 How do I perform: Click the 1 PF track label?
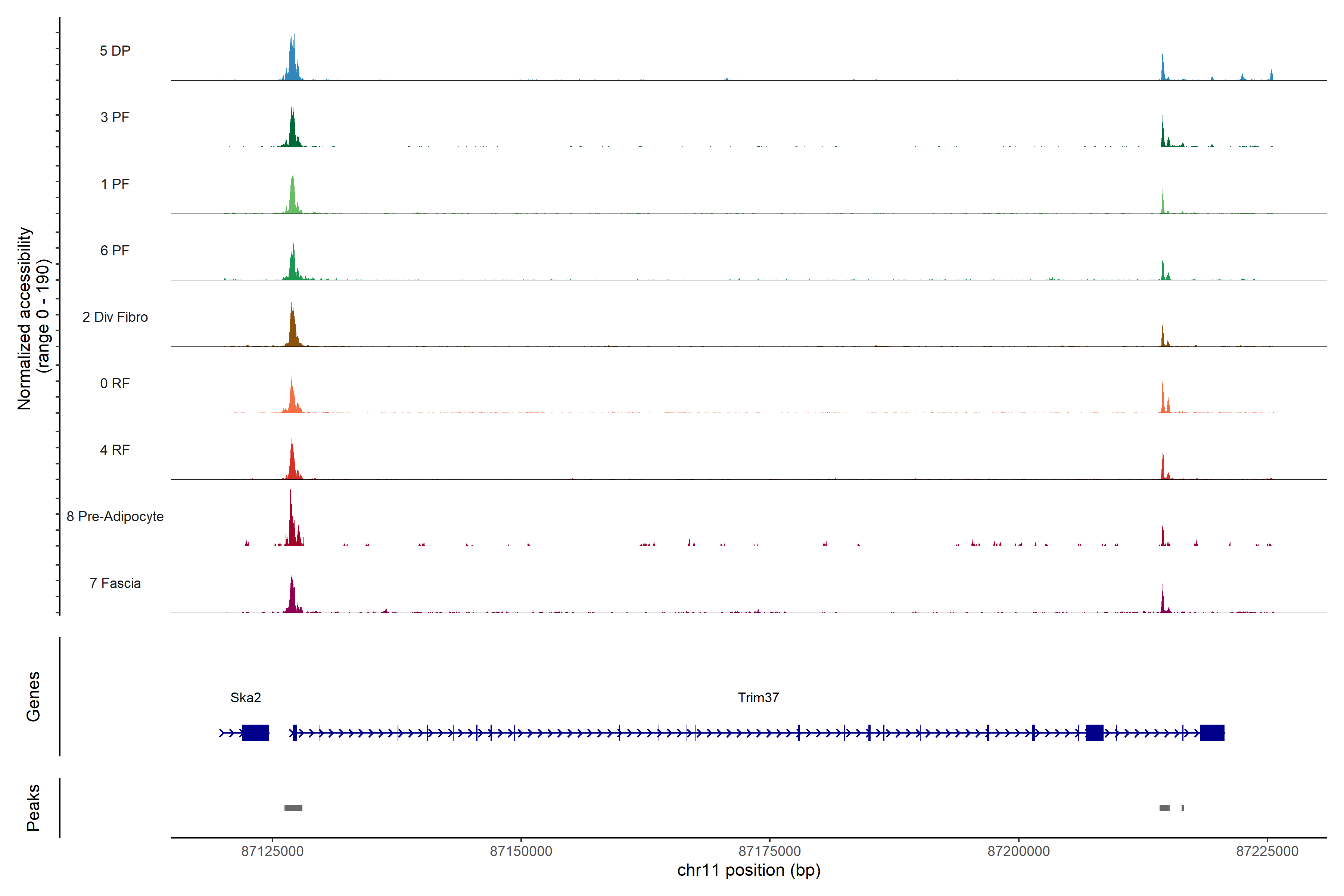coord(115,184)
